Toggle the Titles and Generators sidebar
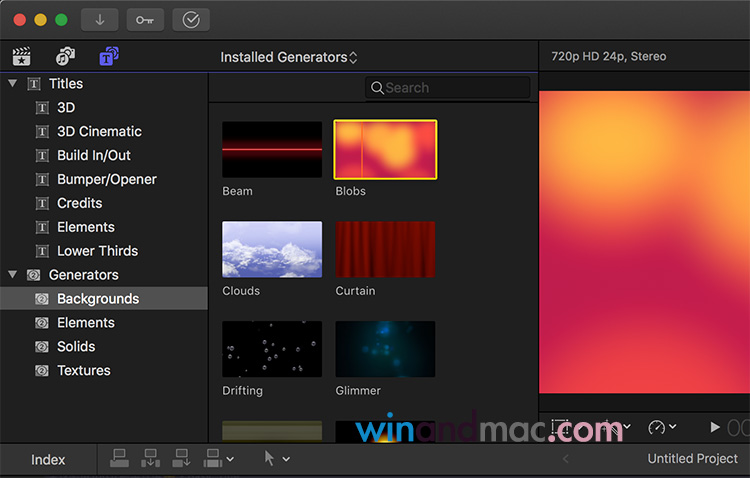 click(x=108, y=57)
